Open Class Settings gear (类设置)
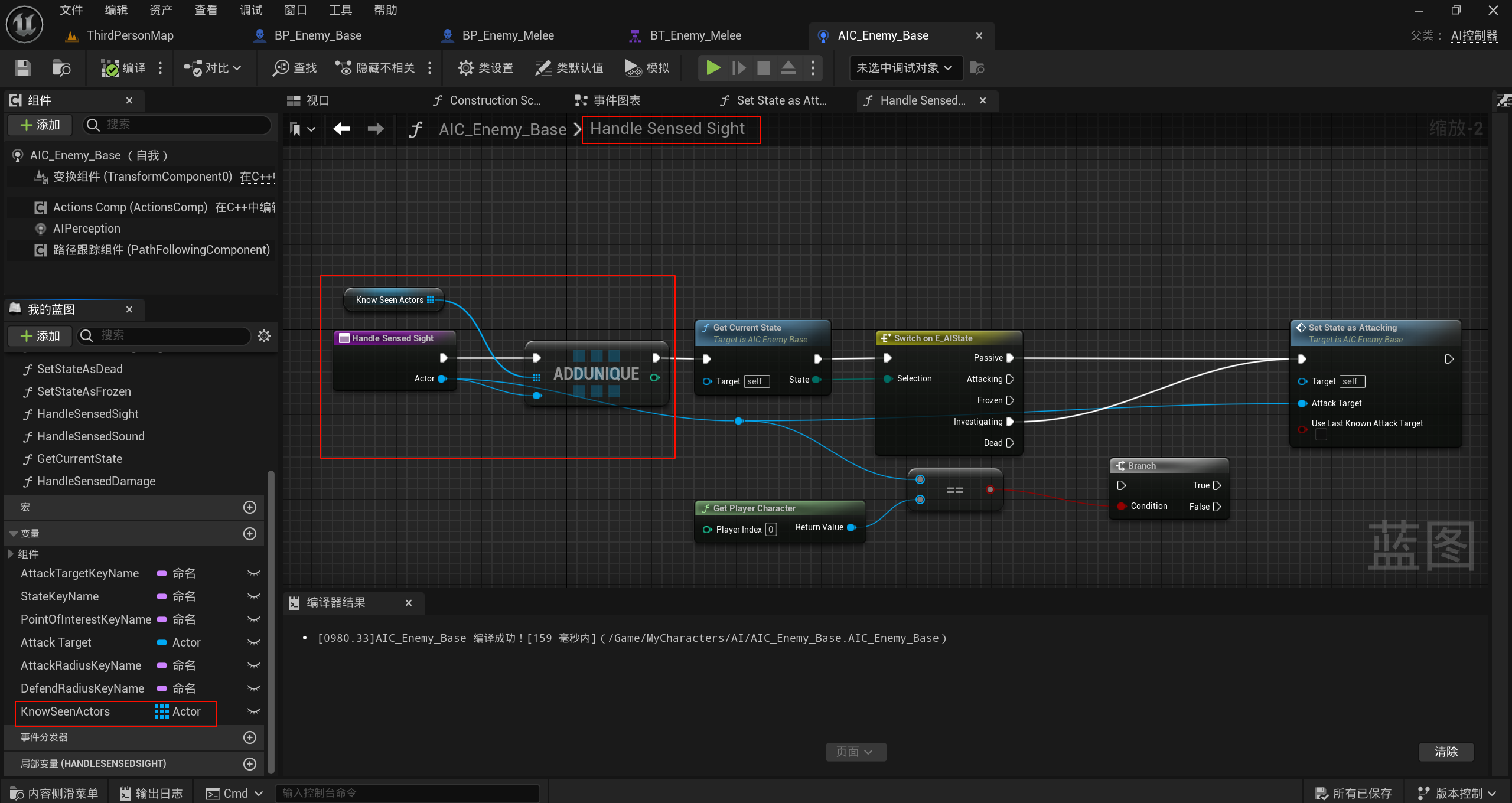Image resolution: width=1512 pixels, height=803 pixels. [465, 68]
